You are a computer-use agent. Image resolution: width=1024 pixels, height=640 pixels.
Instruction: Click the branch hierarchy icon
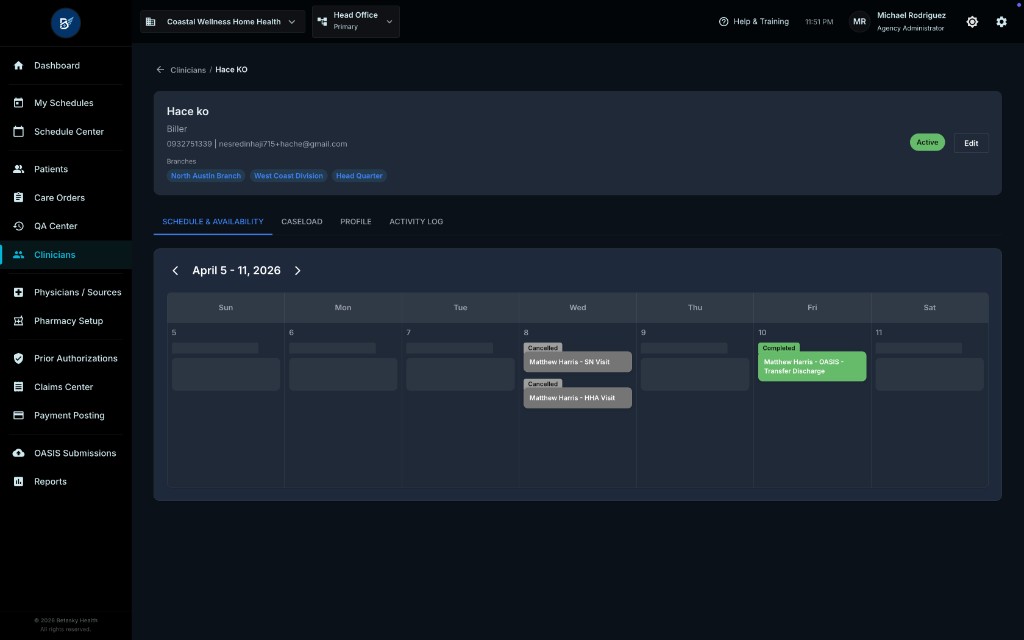coord(322,22)
